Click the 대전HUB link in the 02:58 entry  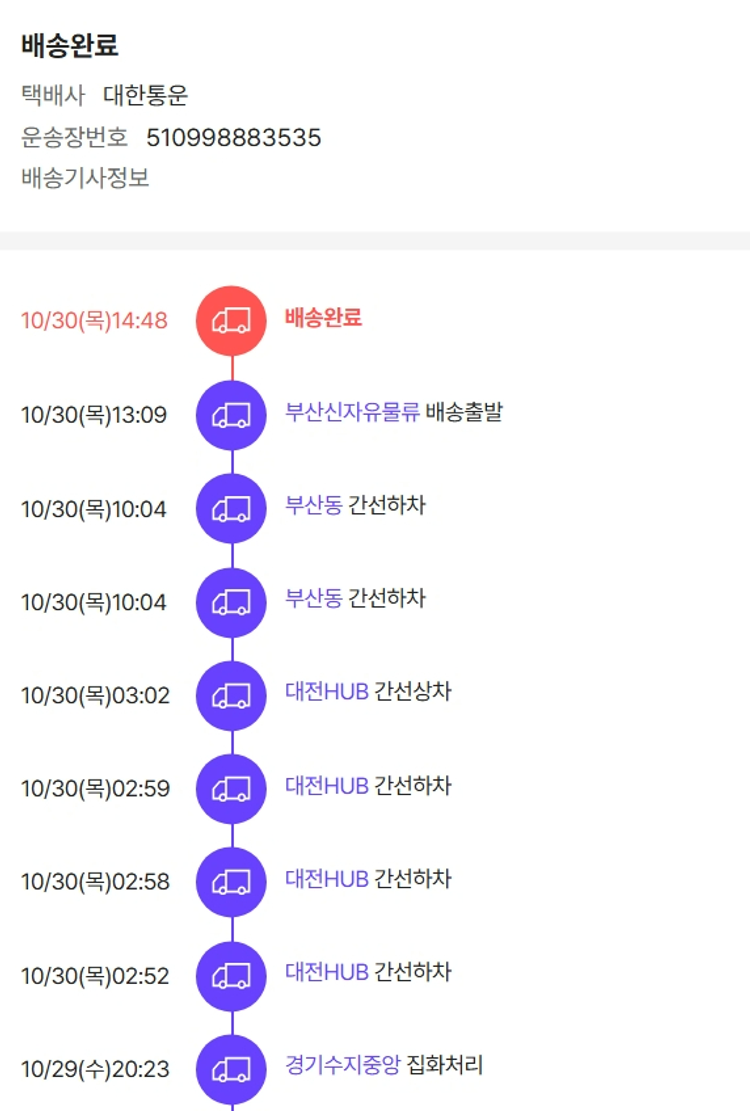(326, 879)
